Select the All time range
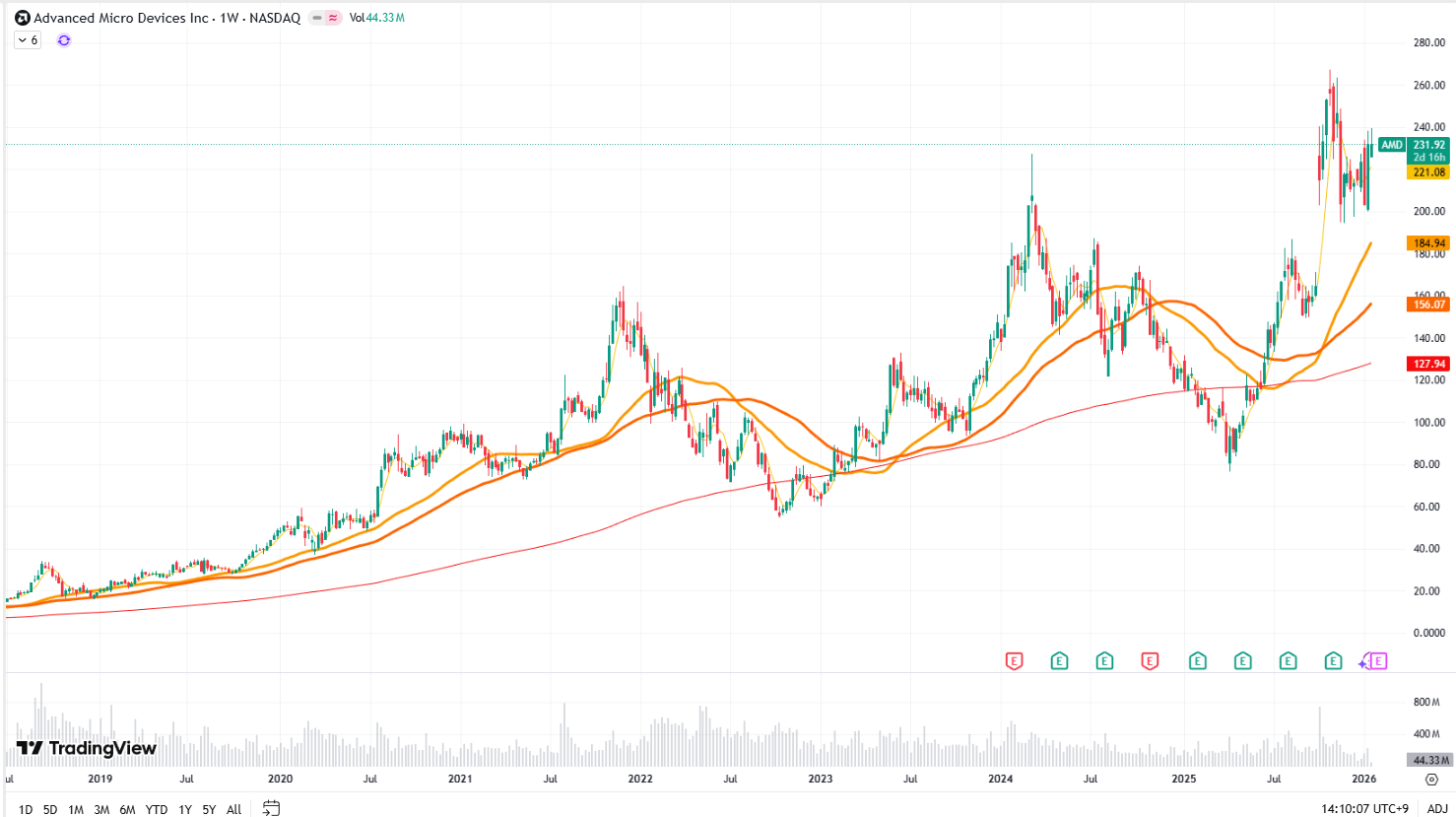 [233, 809]
